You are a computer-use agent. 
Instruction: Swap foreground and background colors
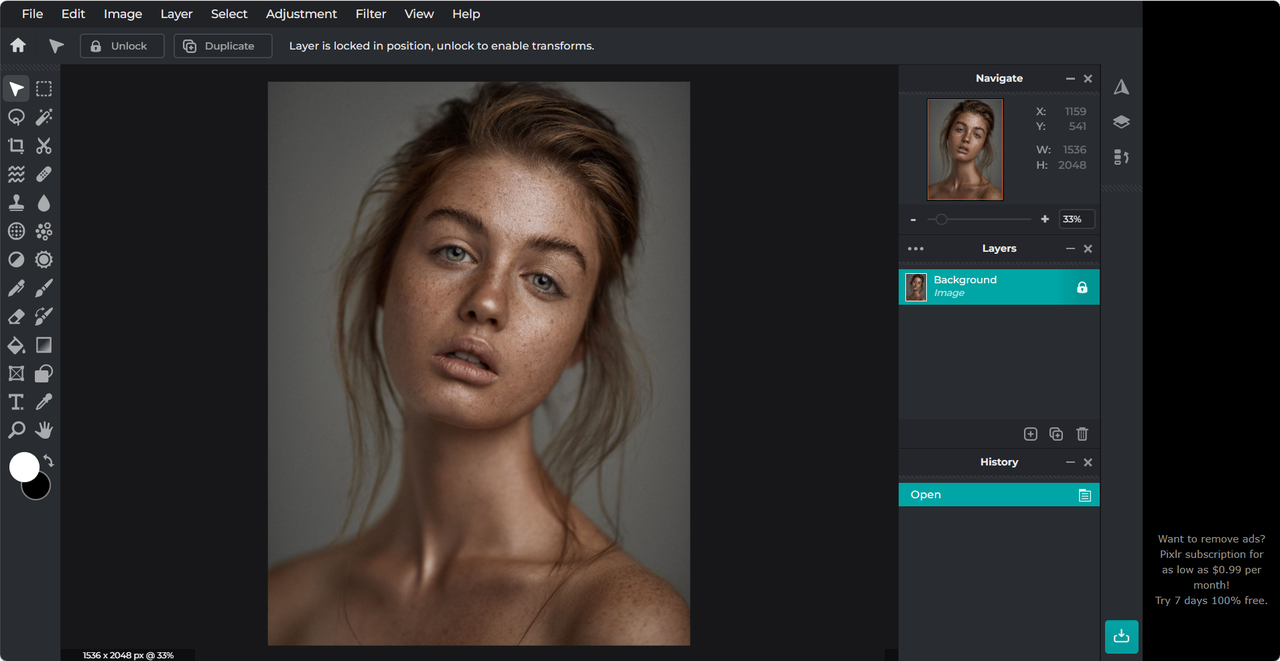pyautogui.click(x=48, y=461)
